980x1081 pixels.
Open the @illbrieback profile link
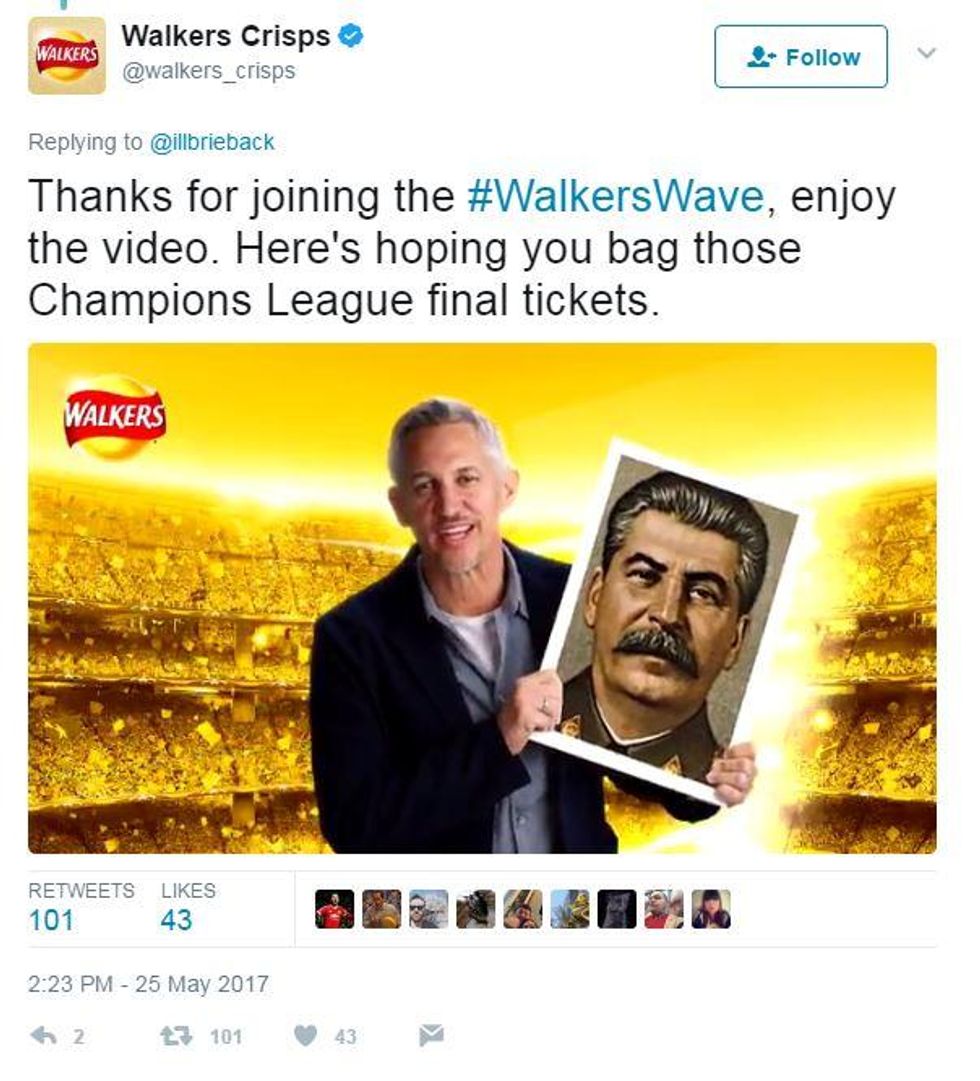pos(212,142)
